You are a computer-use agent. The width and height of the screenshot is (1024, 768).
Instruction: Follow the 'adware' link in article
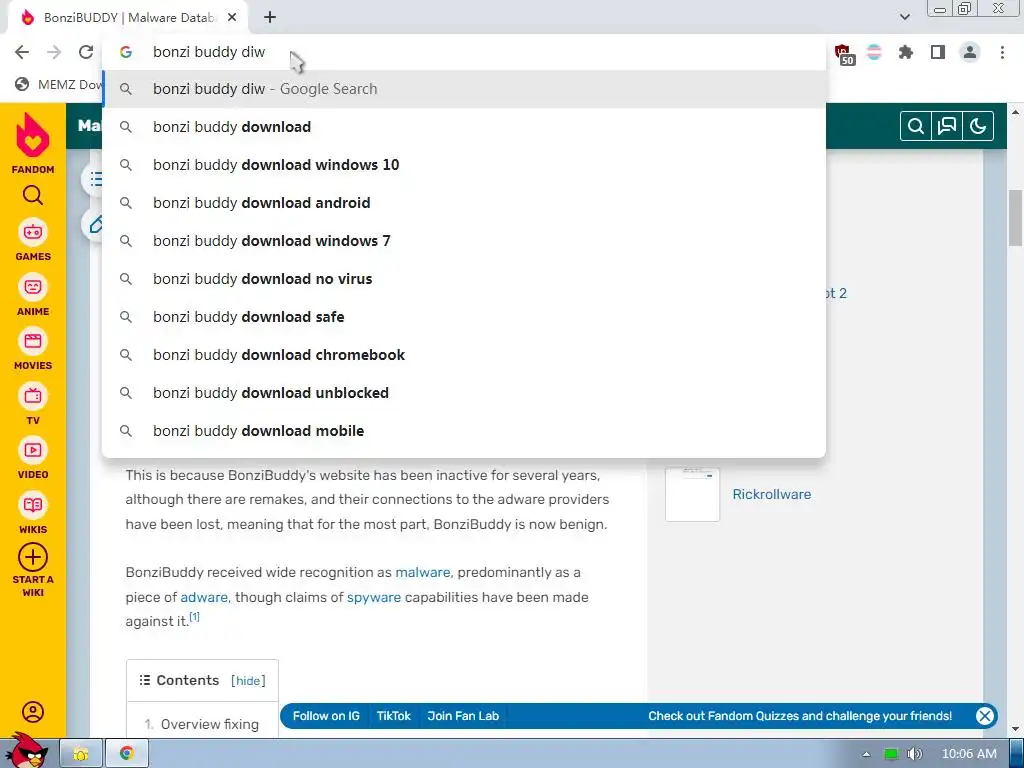pos(204,598)
